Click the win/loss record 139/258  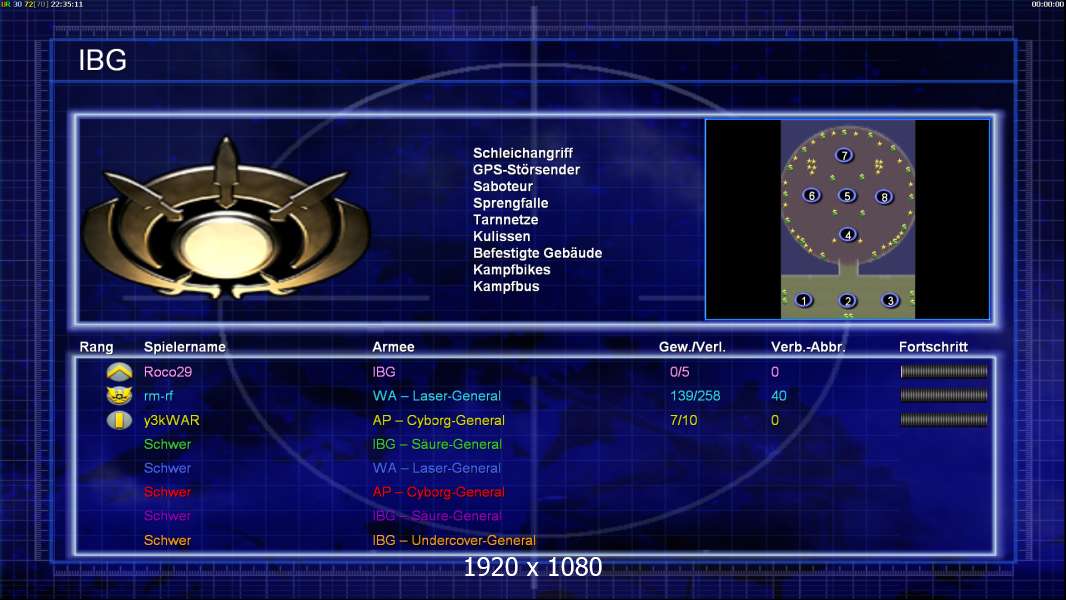(695, 395)
